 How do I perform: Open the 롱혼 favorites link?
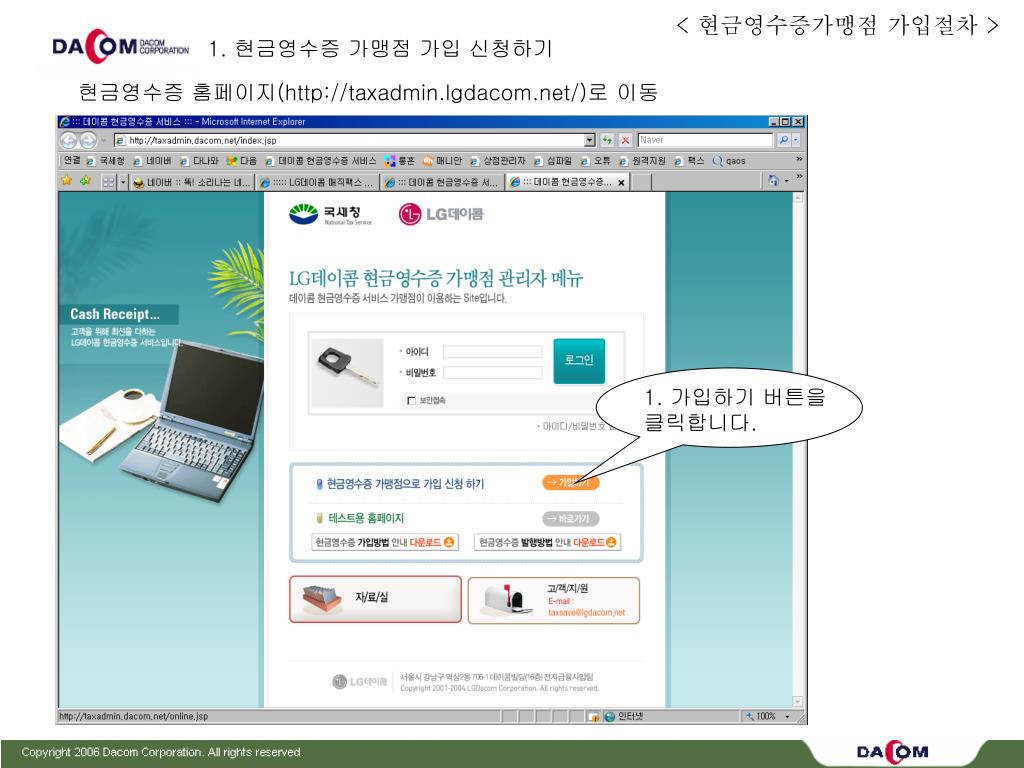[x=400, y=161]
